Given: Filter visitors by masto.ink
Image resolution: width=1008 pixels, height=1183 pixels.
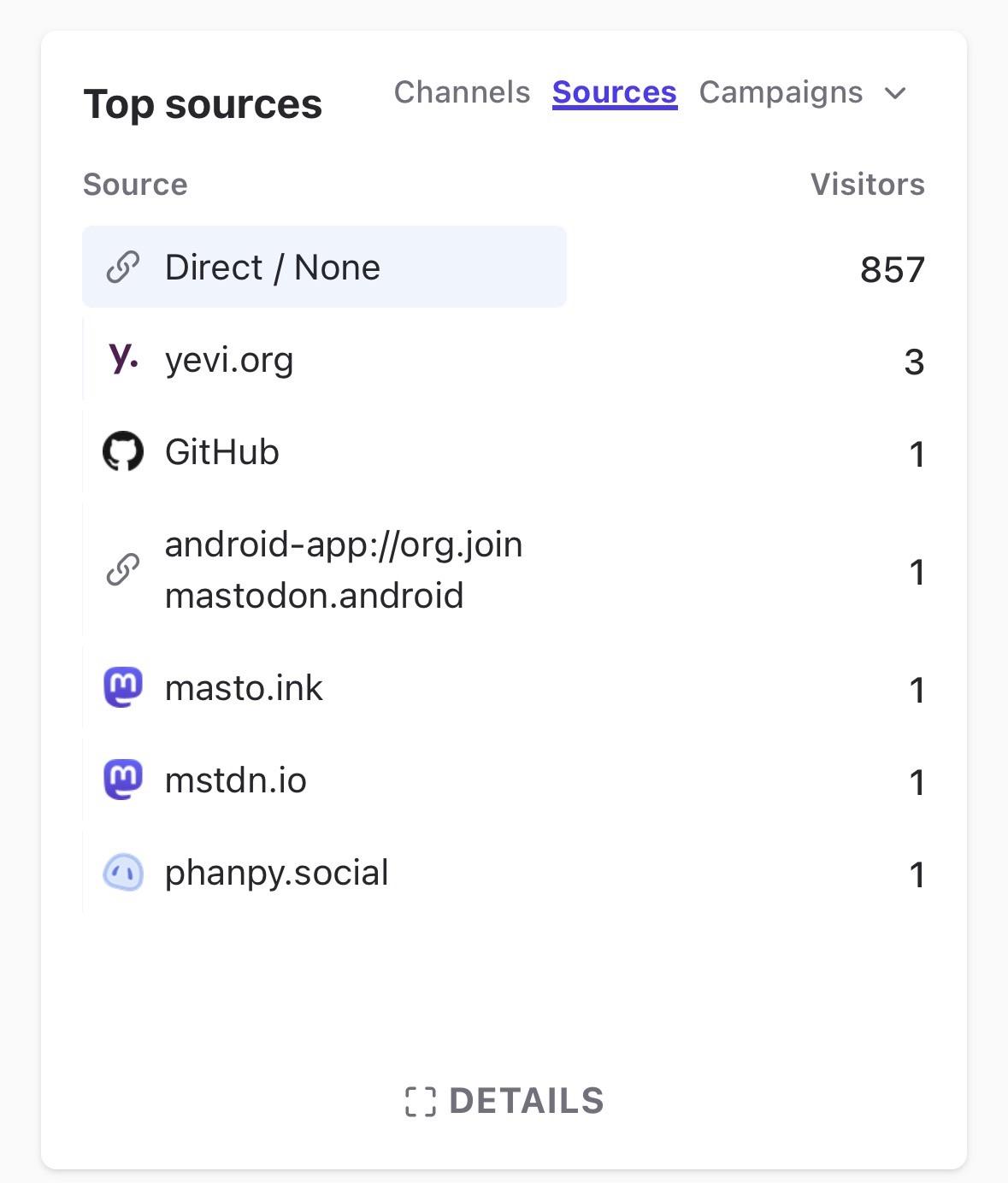Looking at the screenshot, I should tap(244, 688).
